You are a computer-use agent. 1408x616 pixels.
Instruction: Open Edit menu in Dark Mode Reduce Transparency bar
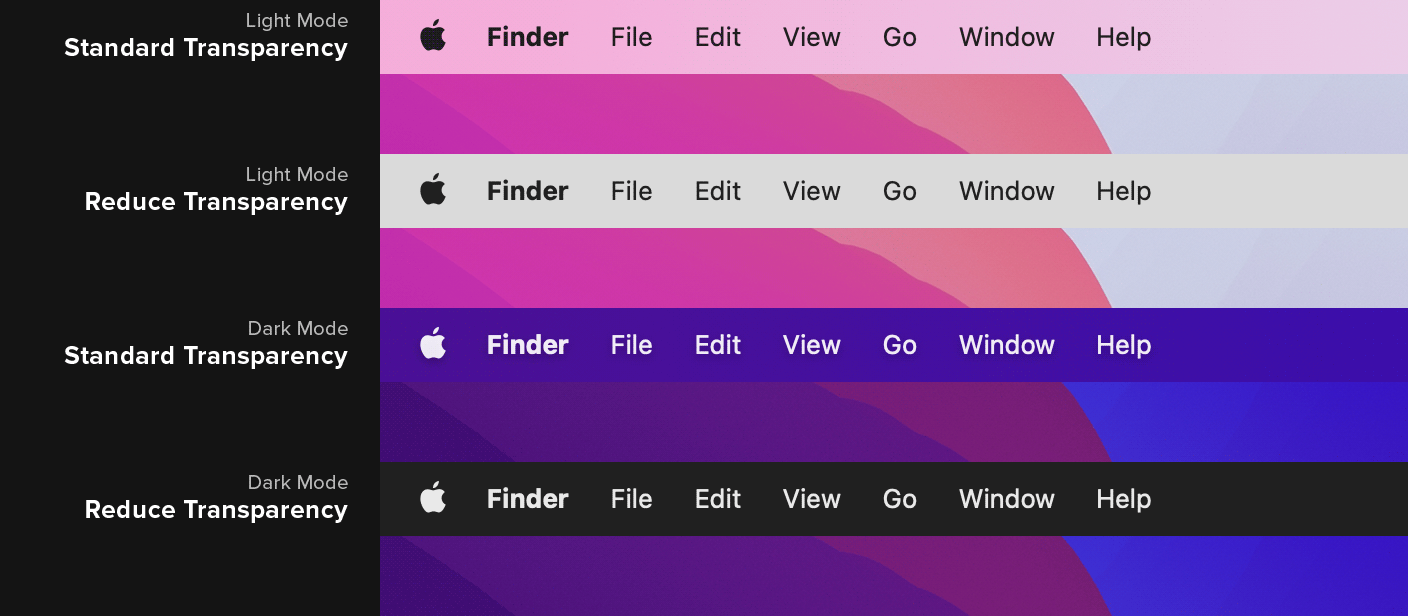(x=718, y=499)
